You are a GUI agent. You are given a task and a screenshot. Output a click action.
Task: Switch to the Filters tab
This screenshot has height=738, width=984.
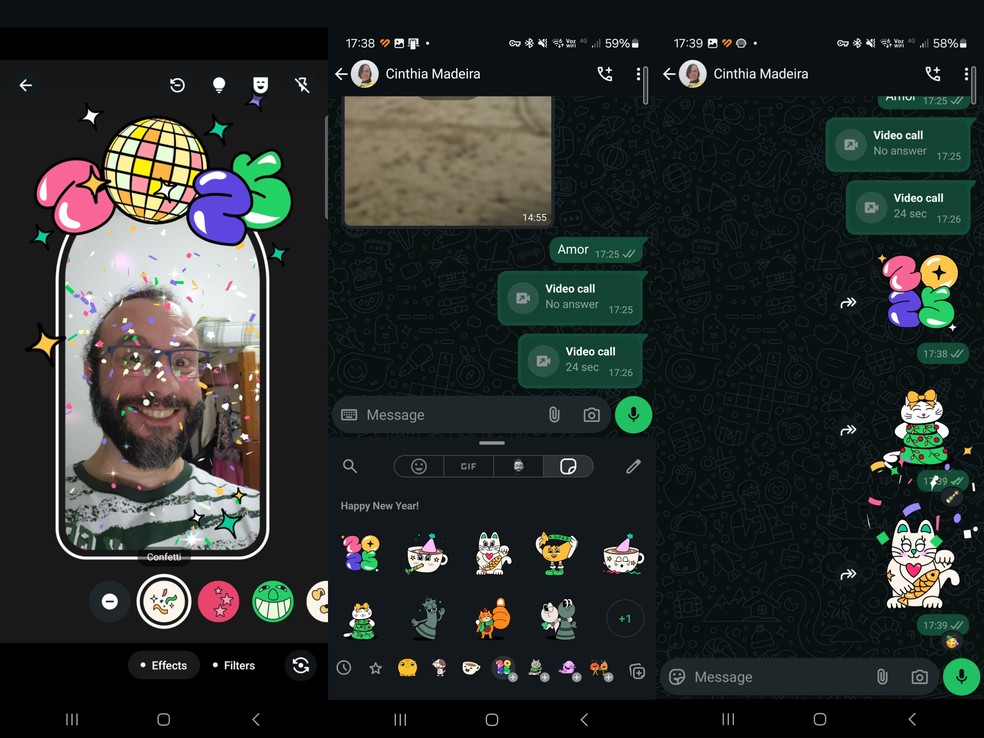coord(233,665)
